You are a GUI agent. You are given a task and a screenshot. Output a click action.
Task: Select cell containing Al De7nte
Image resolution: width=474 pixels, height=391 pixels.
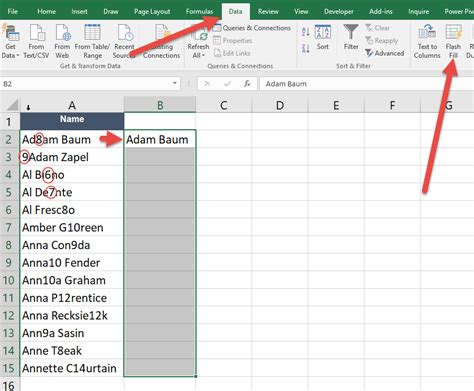tap(72, 192)
